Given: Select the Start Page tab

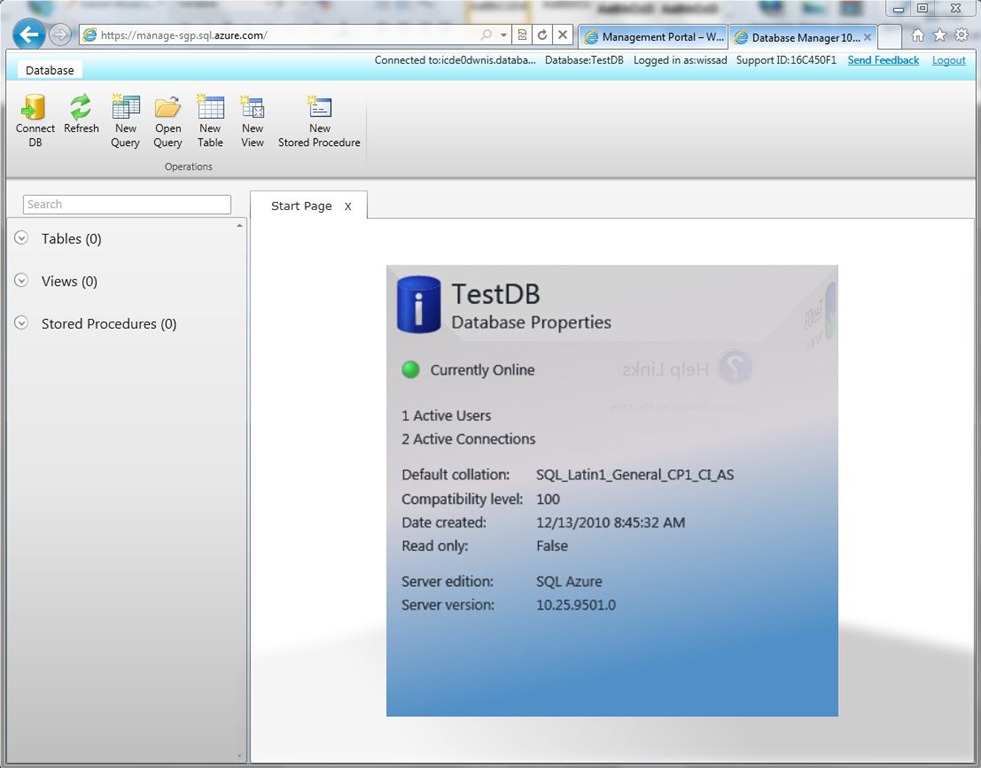Looking at the screenshot, I should 302,206.
